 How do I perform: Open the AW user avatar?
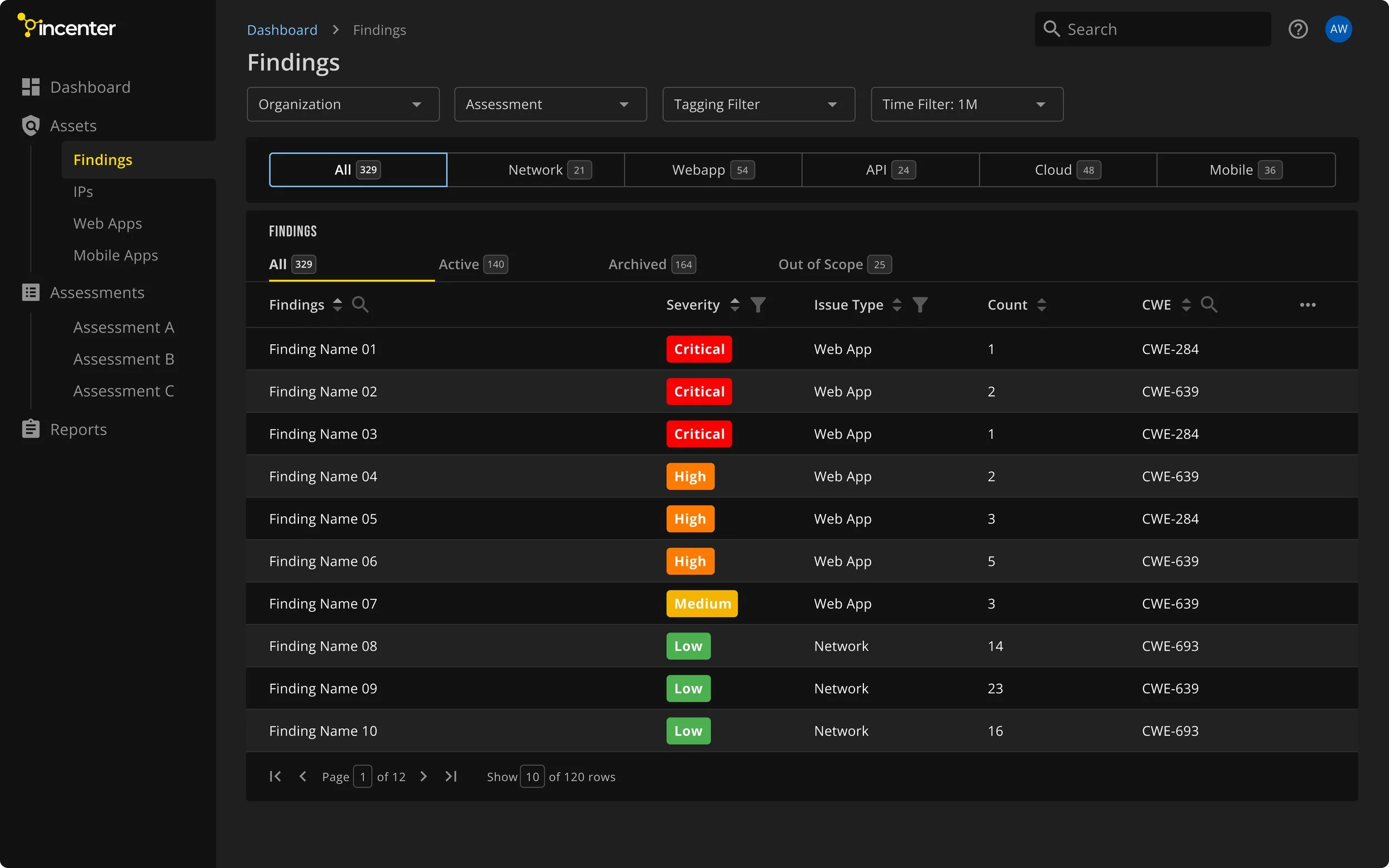[1338, 29]
